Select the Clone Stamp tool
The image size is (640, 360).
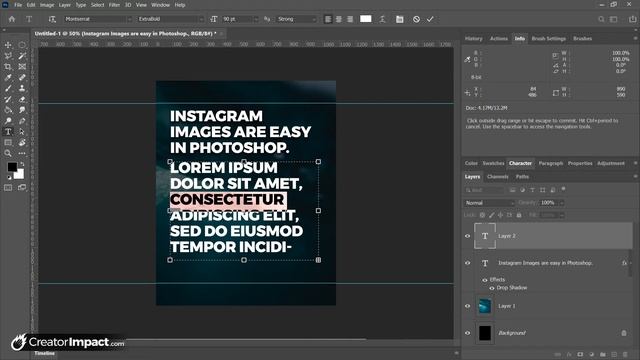[22, 88]
